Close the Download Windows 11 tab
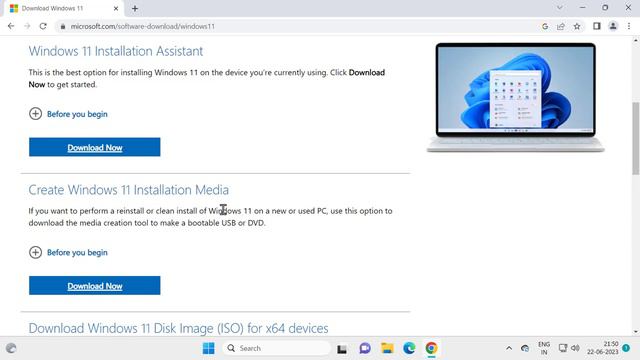The height and width of the screenshot is (360, 640). pos(116,8)
